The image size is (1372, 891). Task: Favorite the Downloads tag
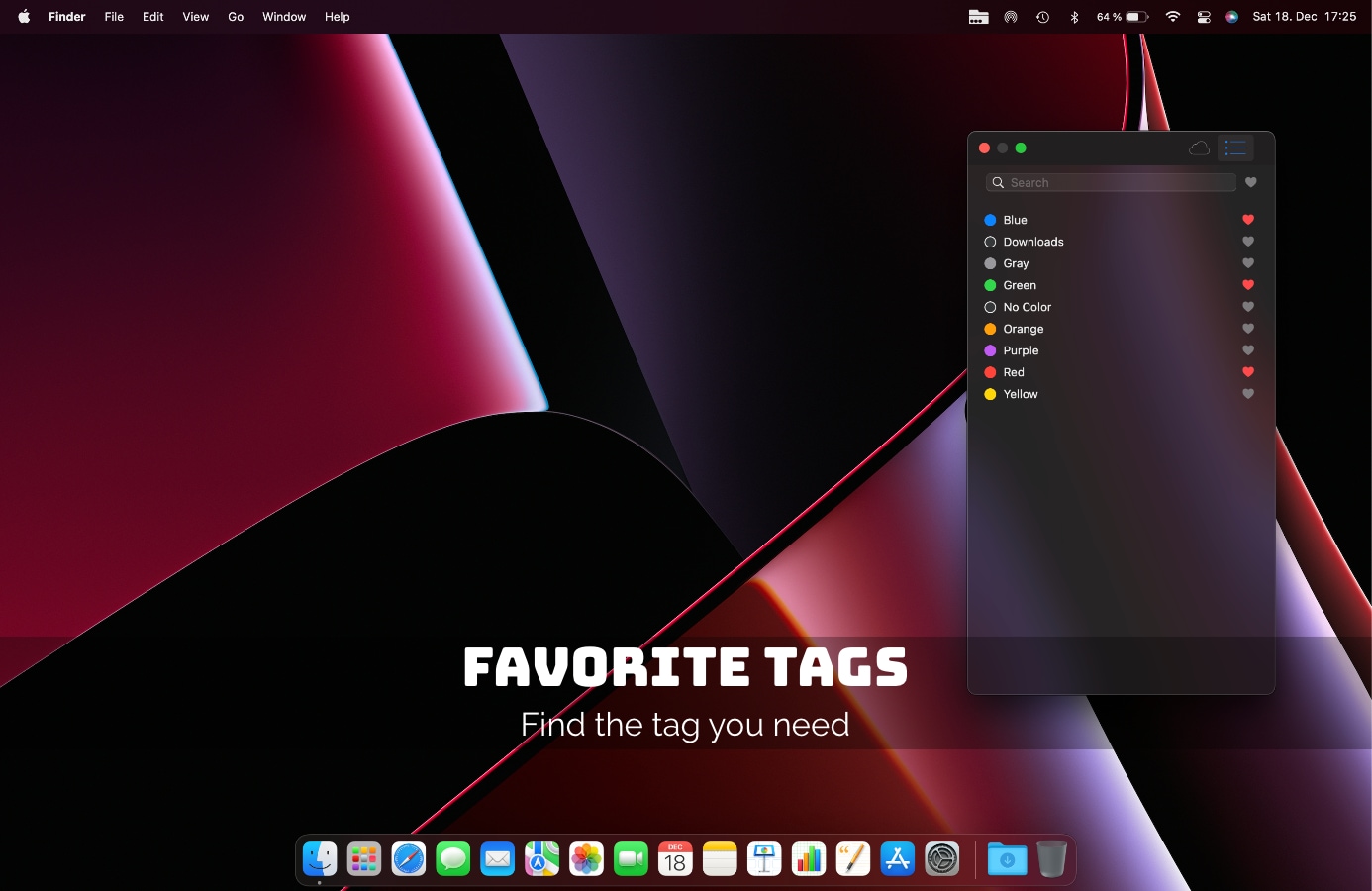(1248, 242)
